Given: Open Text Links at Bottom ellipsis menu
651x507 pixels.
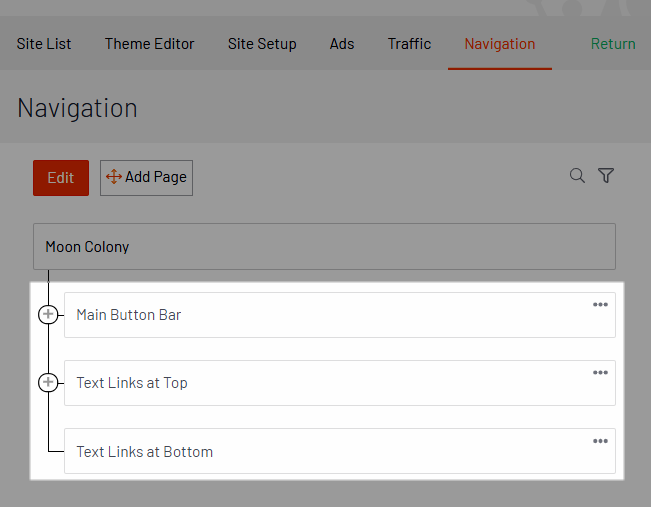Looking at the screenshot, I should (x=600, y=441).
